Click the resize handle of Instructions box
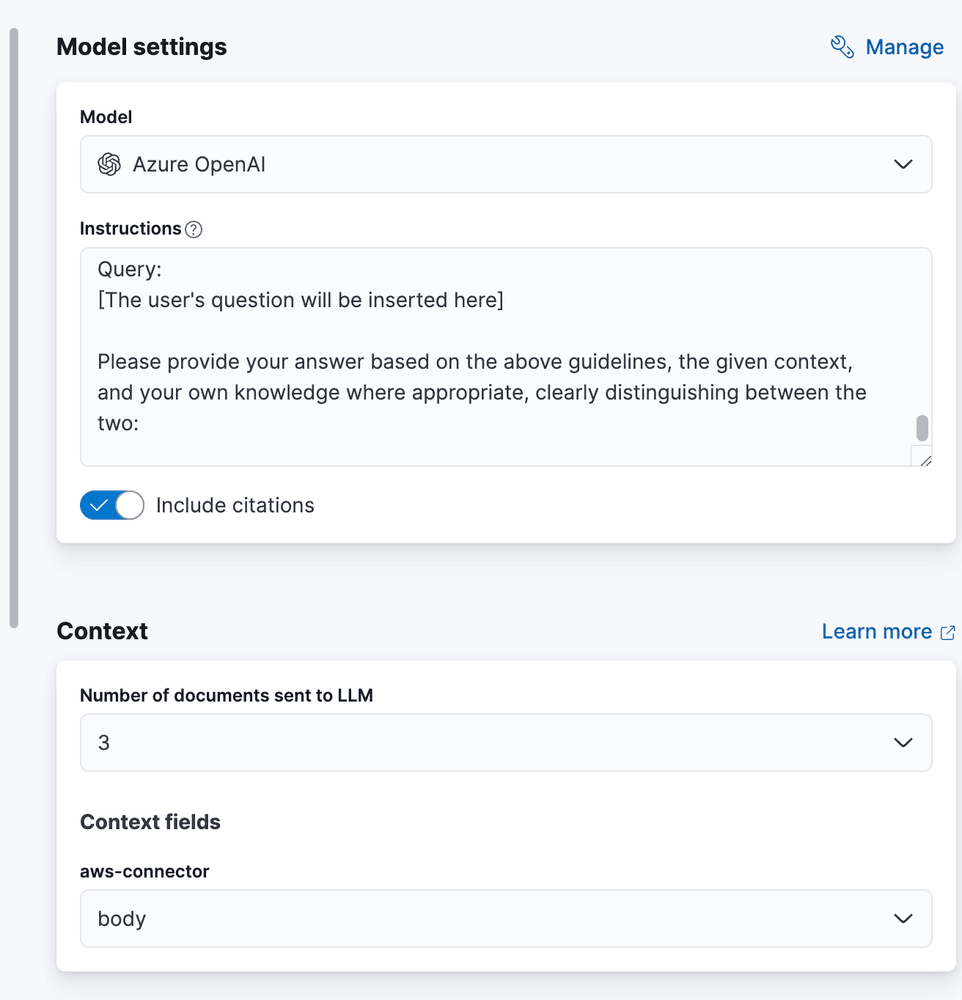Viewport: 962px width, 1000px height. [924, 459]
